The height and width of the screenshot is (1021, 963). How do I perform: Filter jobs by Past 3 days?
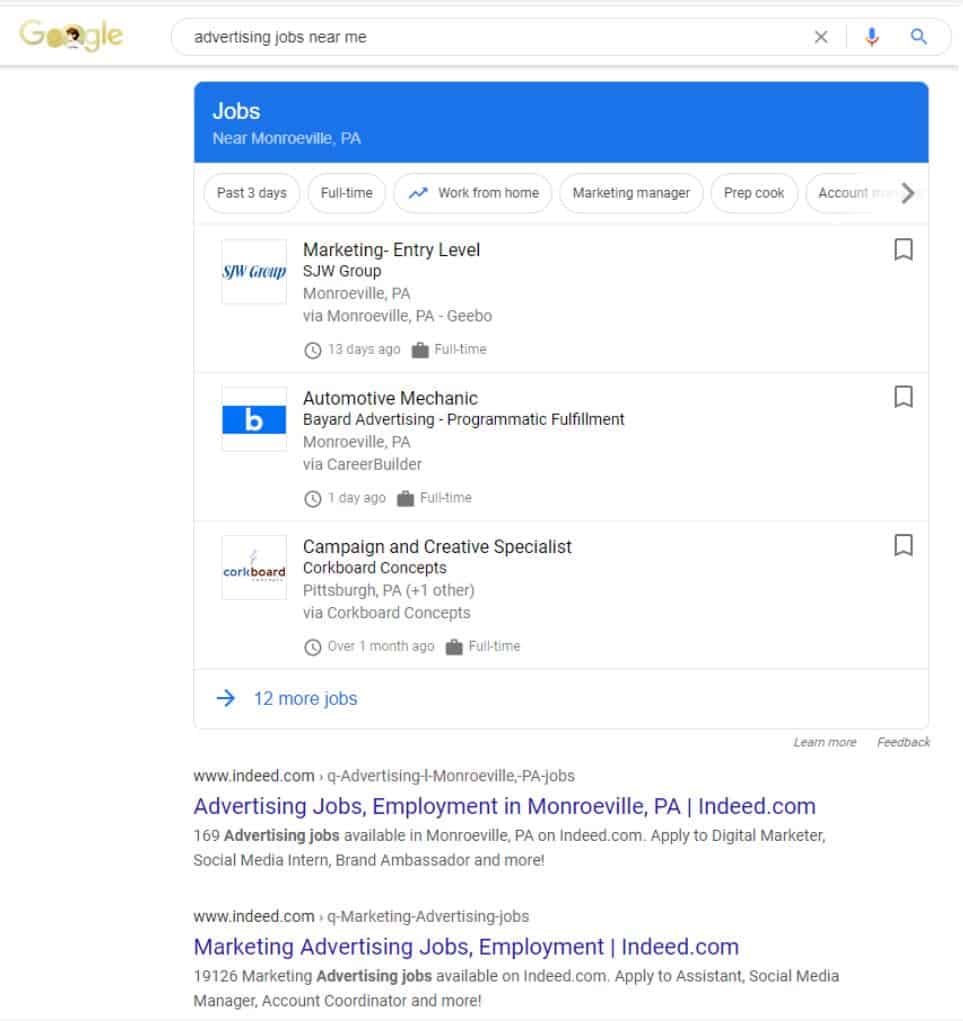coord(251,193)
